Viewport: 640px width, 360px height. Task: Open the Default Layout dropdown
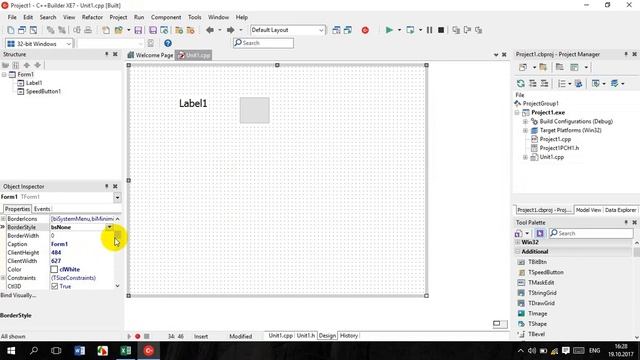click(x=321, y=30)
